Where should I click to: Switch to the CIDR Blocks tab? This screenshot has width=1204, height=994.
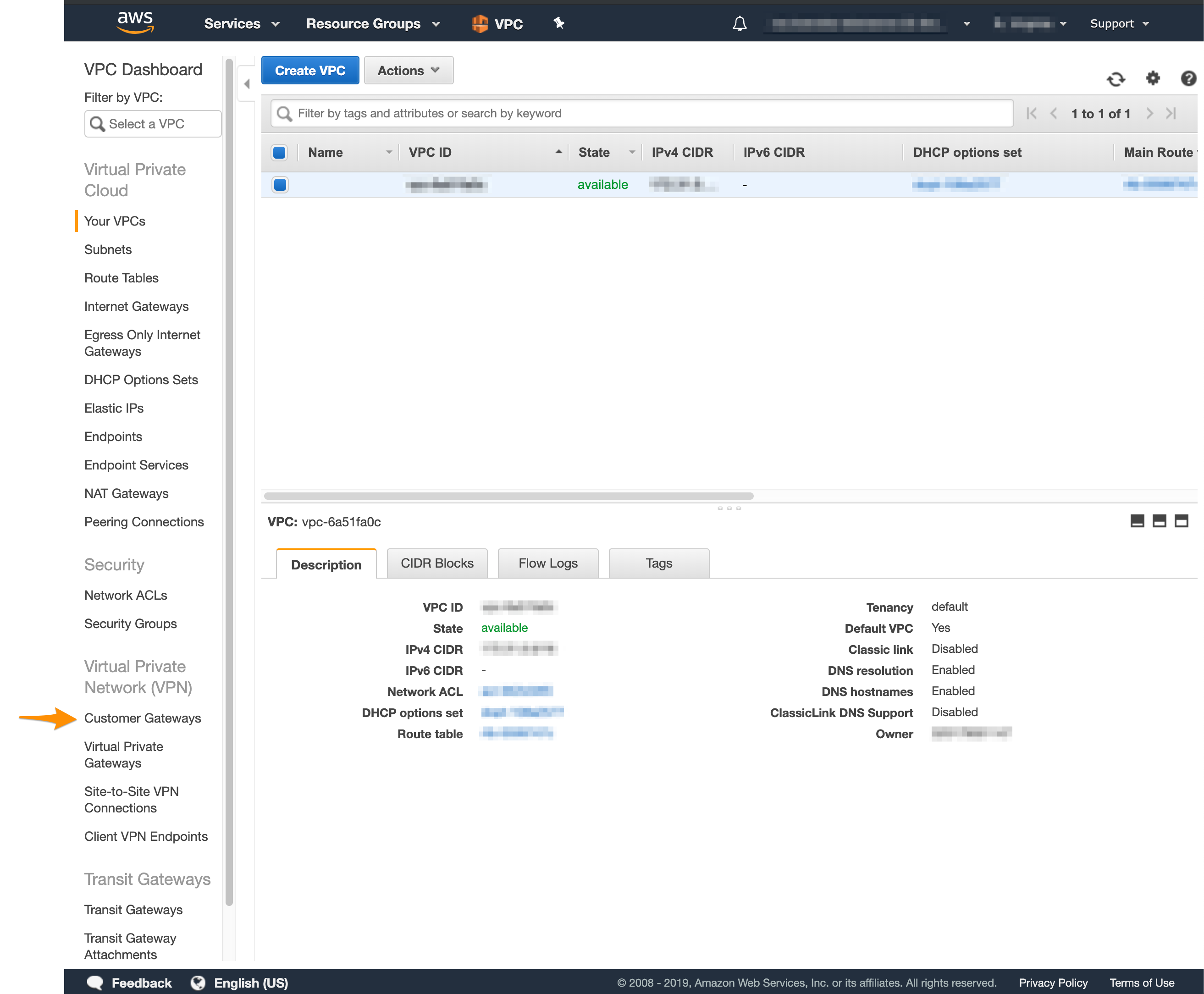coord(436,563)
